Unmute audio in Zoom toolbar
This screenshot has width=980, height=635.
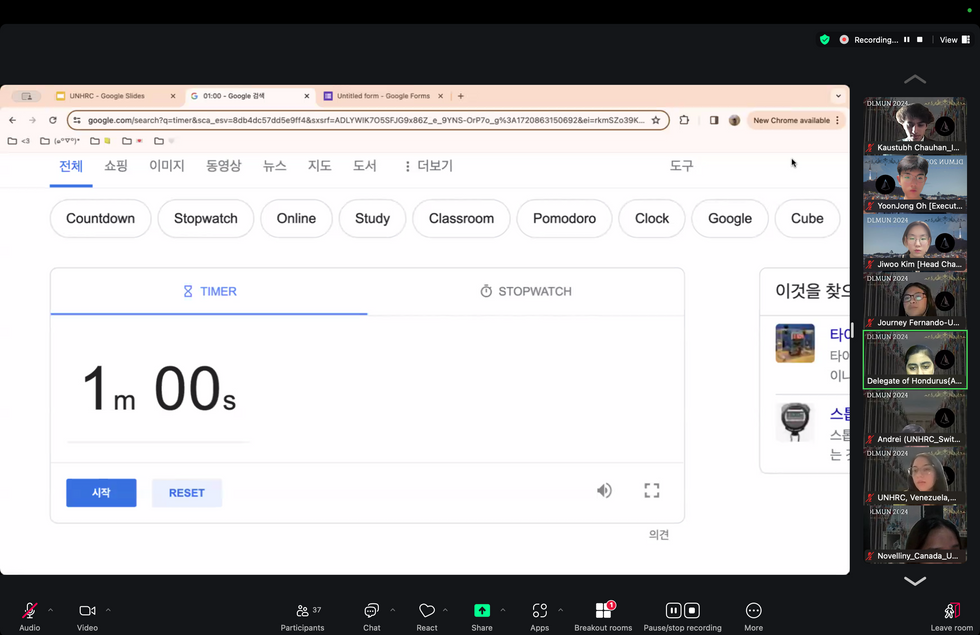tap(29, 616)
